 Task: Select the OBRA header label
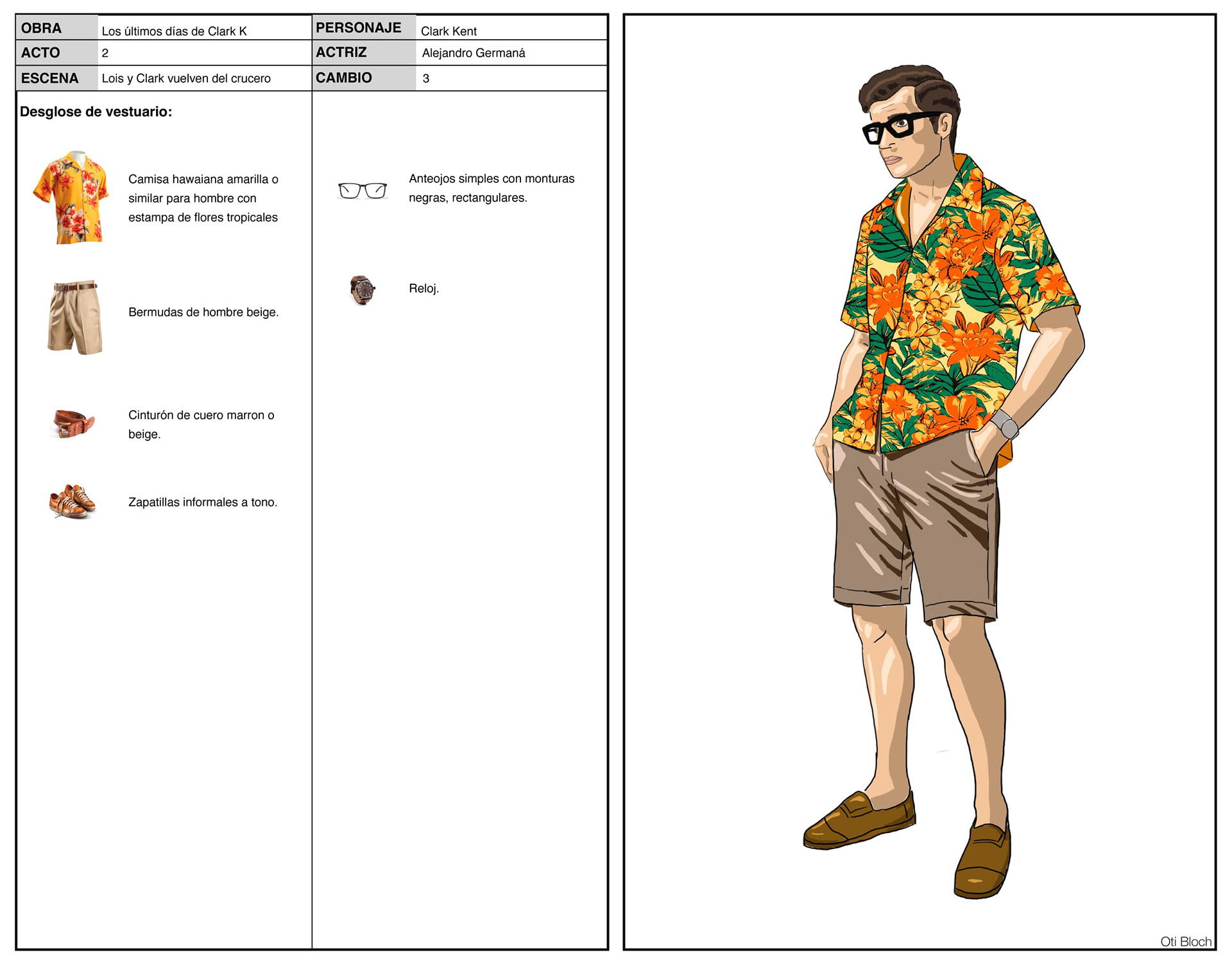pyautogui.click(x=41, y=28)
